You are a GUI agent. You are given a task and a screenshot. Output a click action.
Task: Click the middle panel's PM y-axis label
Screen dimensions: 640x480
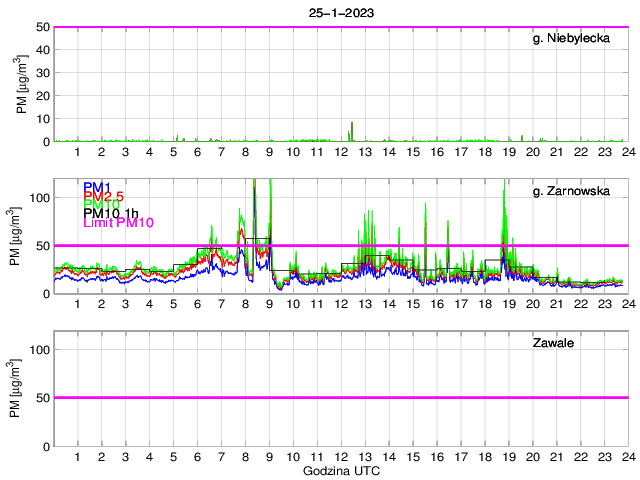click(x=22, y=236)
